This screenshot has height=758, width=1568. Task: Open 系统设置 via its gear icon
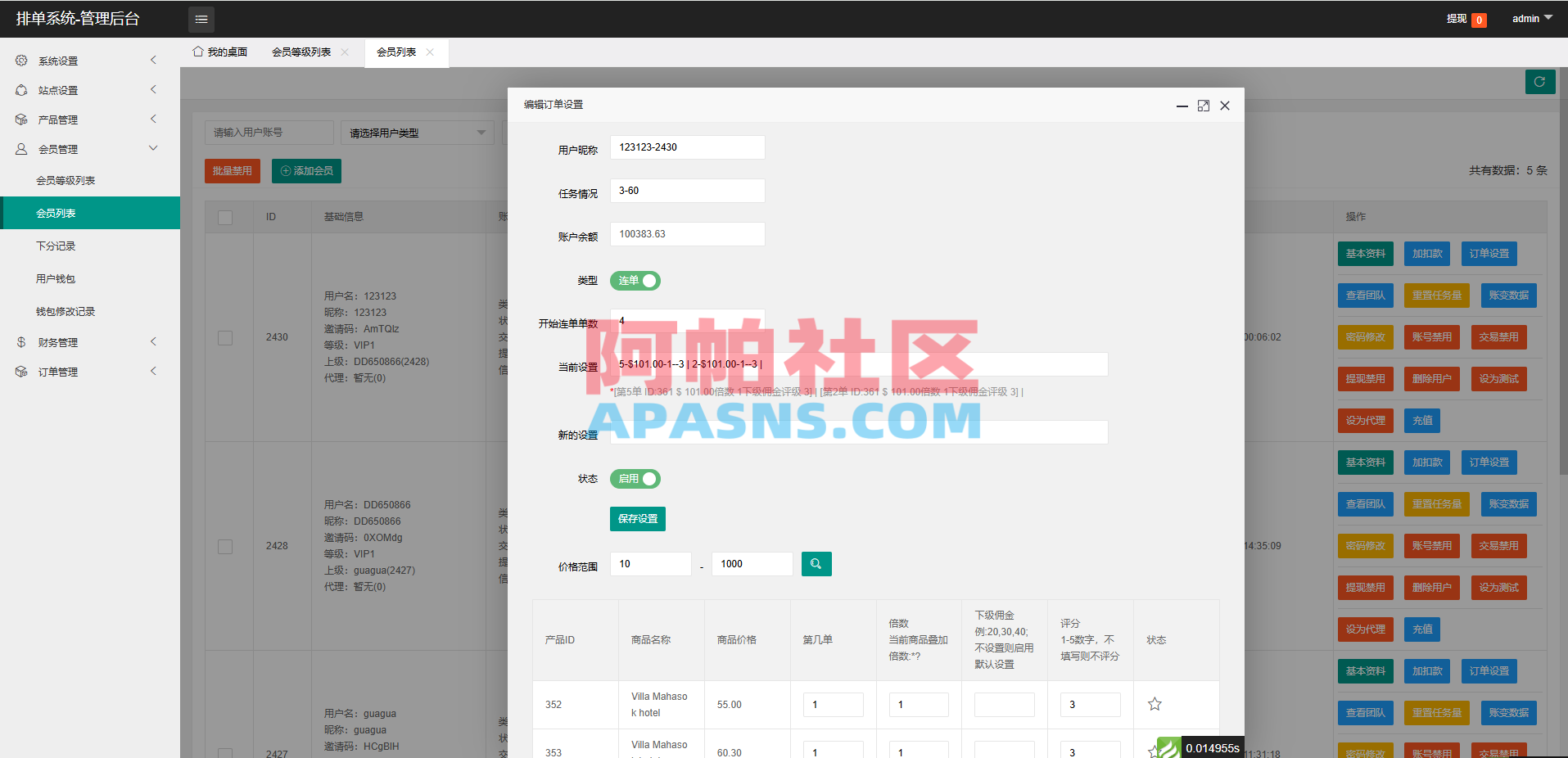[x=20, y=60]
